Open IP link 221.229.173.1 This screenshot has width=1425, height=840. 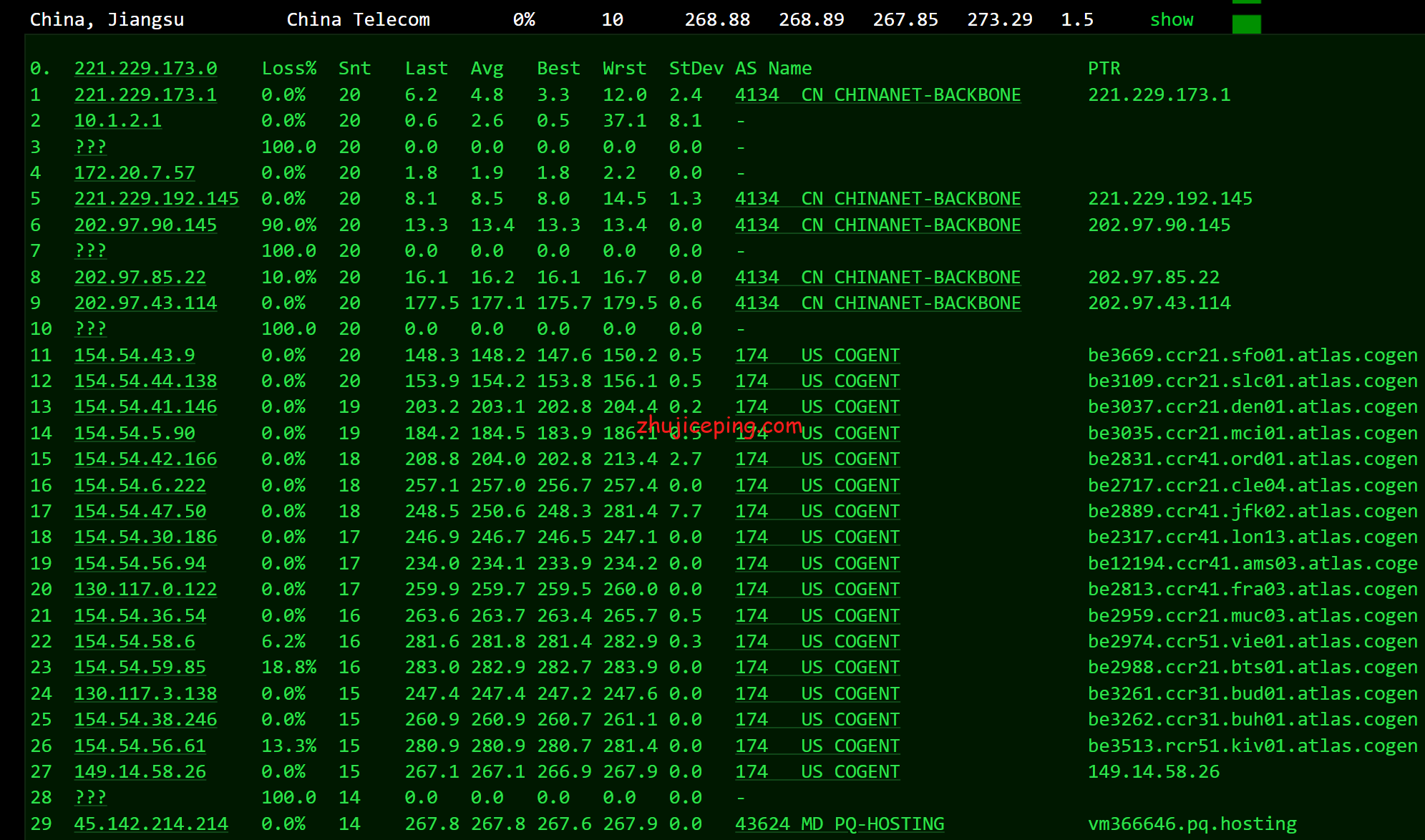[145, 94]
